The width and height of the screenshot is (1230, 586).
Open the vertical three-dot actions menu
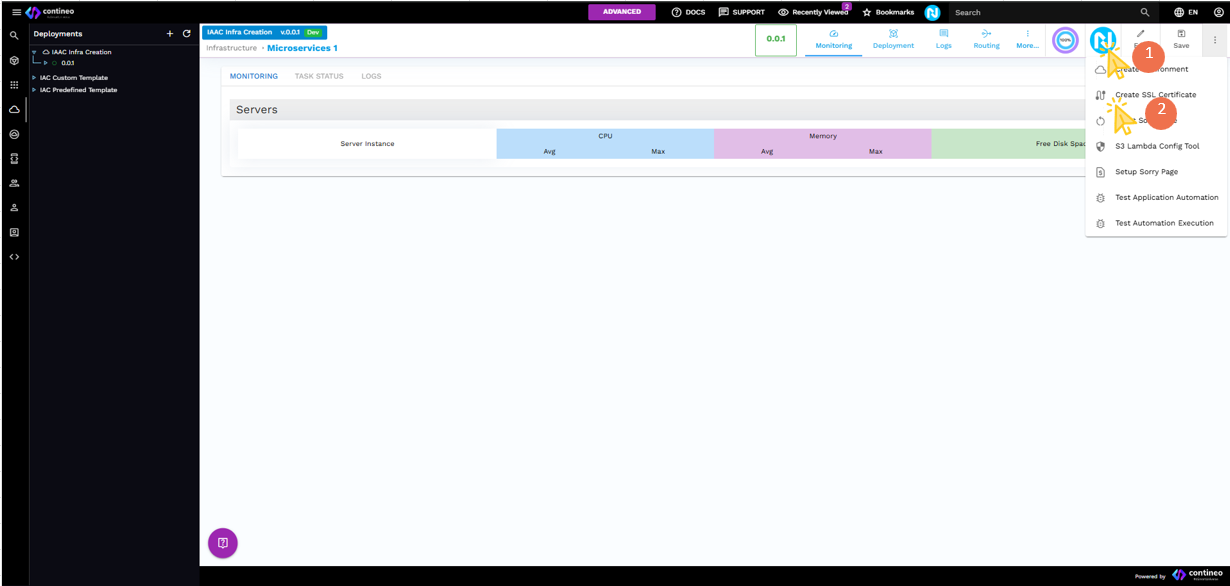[1215, 40]
